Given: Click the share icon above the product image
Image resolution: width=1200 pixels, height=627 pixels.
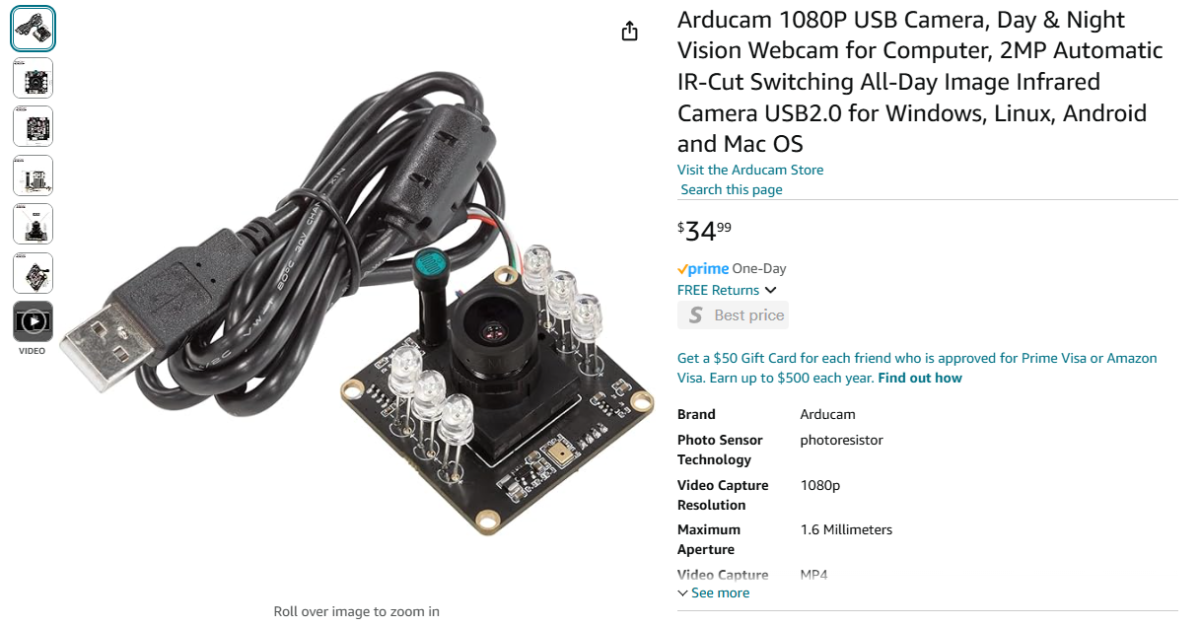Looking at the screenshot, I should tap(629, 31).
